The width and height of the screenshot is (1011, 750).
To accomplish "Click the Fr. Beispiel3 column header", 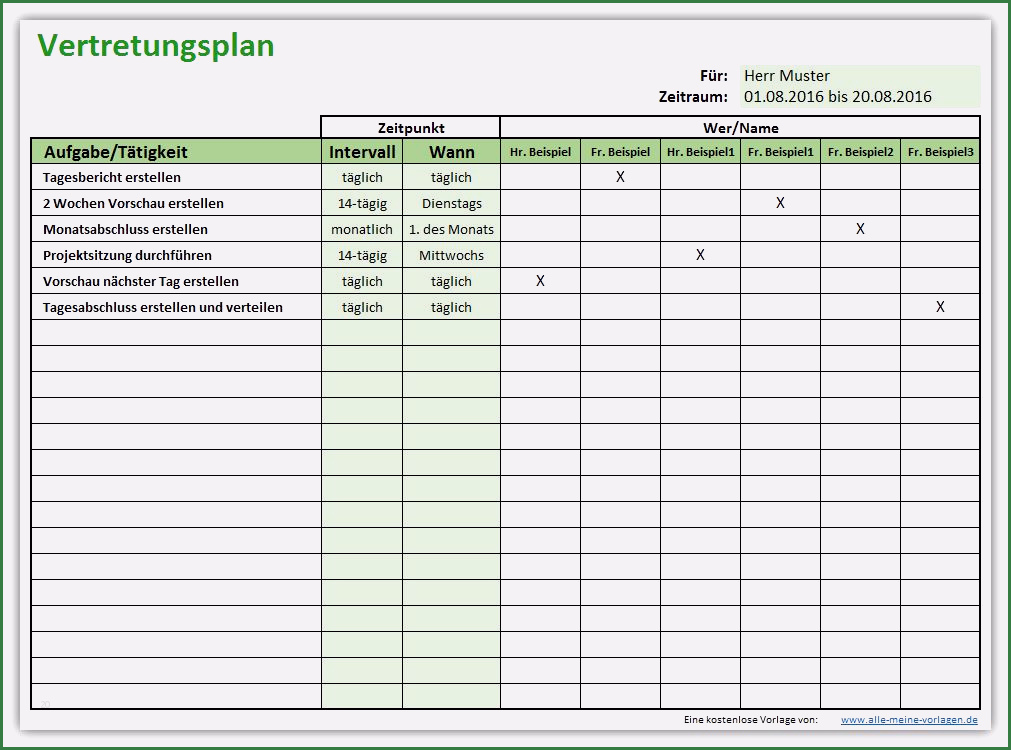I will click(x=940, y=152).
